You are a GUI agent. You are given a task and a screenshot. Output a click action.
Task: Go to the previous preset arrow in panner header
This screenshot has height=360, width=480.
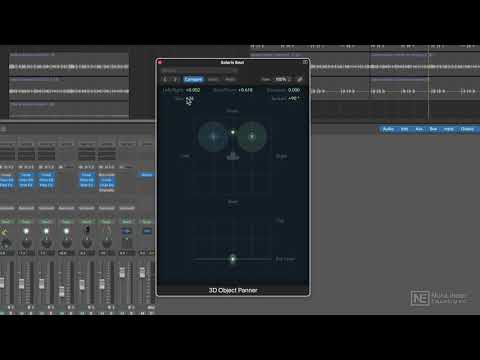pos(165,79)
